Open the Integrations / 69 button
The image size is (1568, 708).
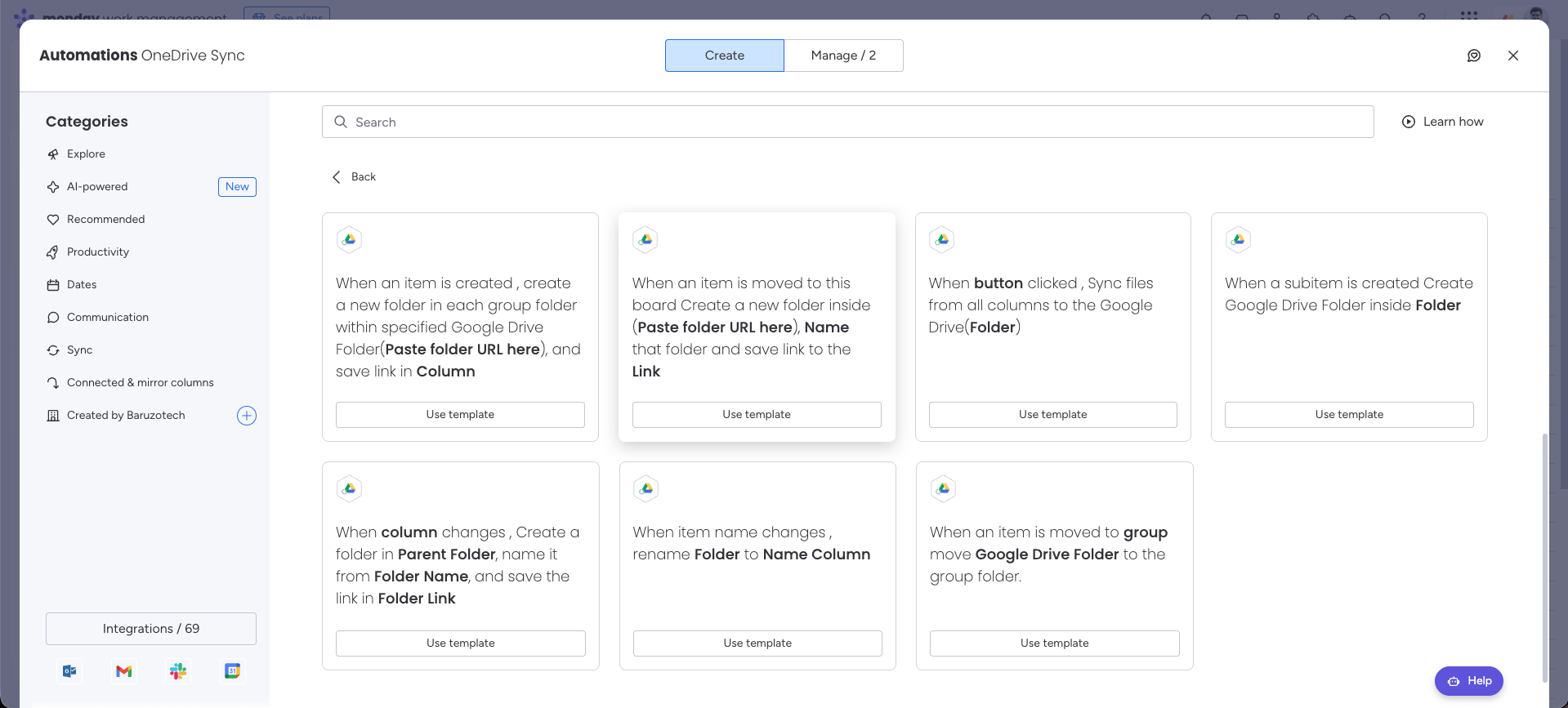[x=151, y=629]
